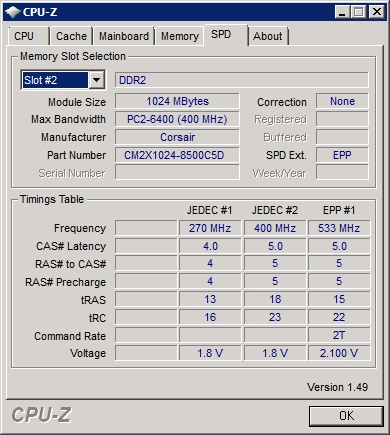Click the empty Serial Number field
The image size is (390, 435).
177,173
